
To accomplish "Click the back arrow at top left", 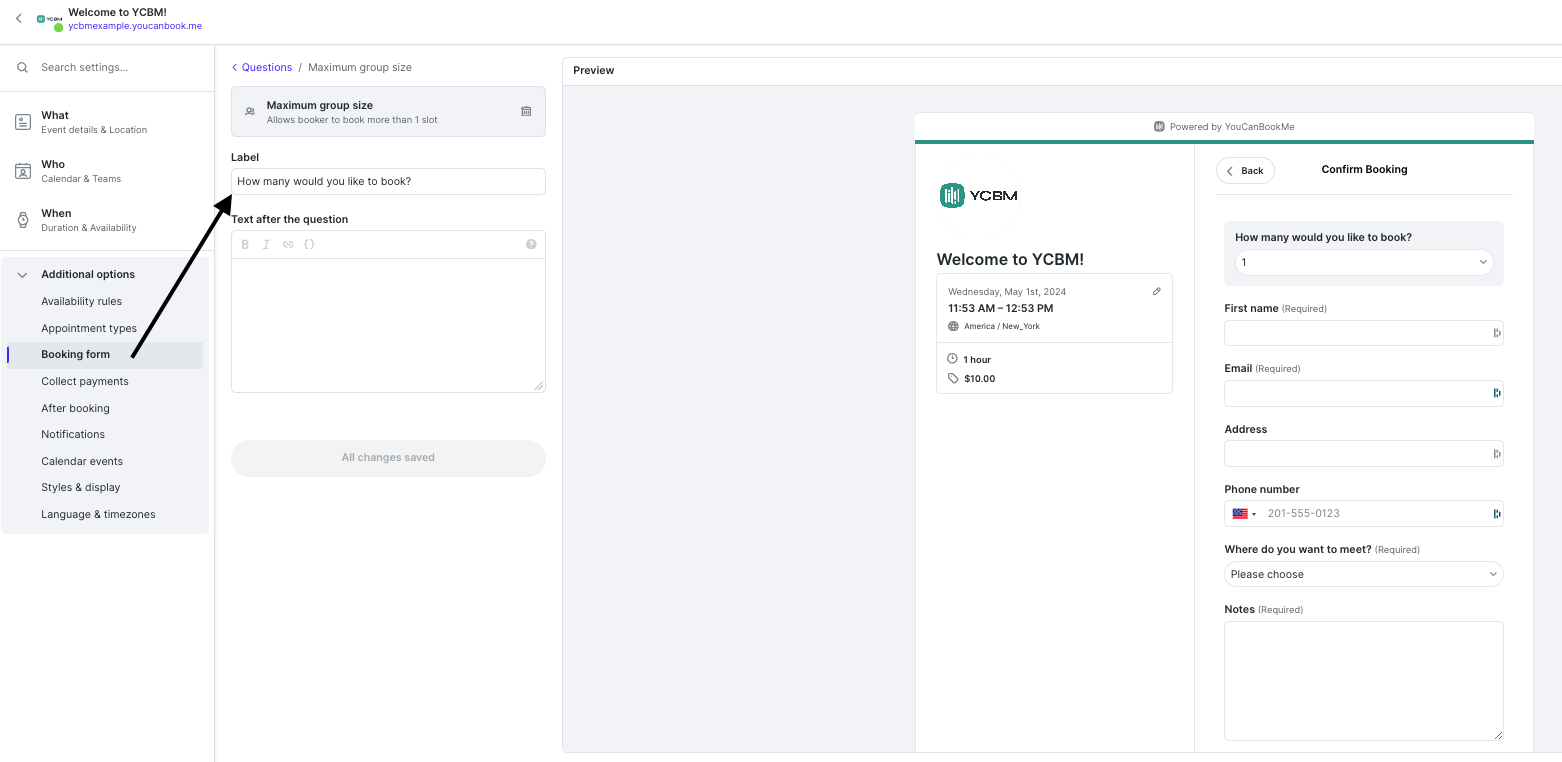I will point(19,19).
